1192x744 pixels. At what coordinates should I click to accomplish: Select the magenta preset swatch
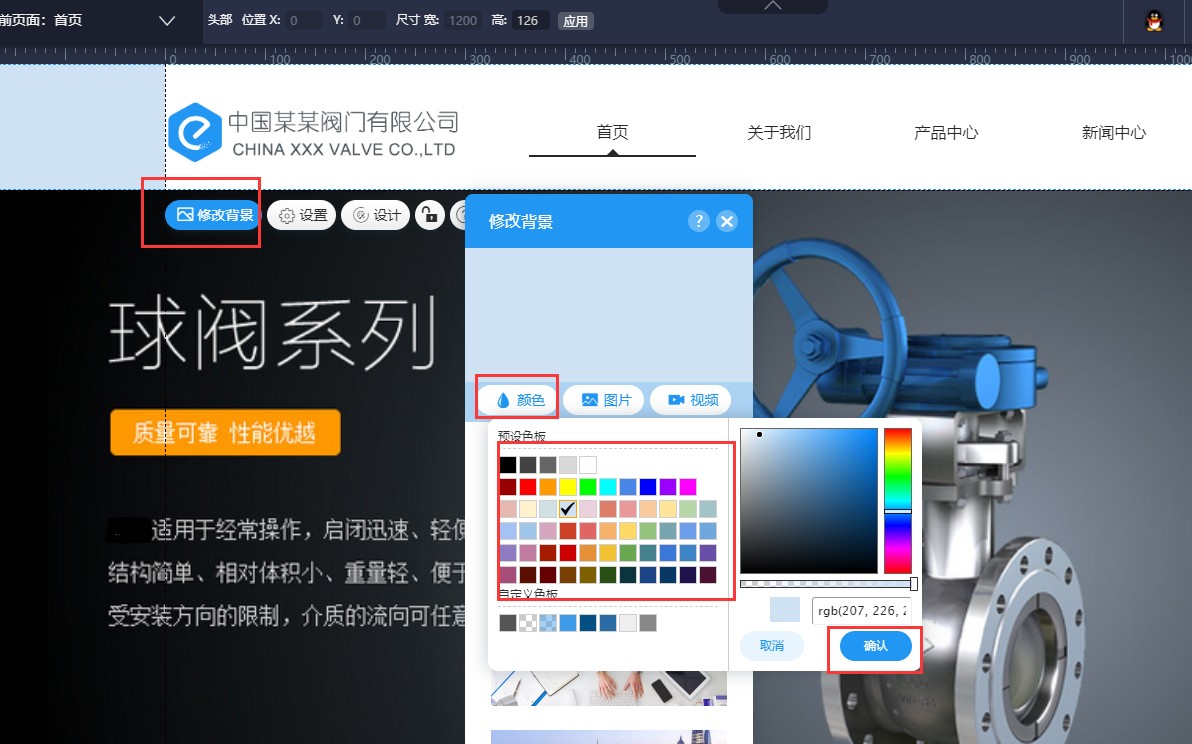[687, 486]
